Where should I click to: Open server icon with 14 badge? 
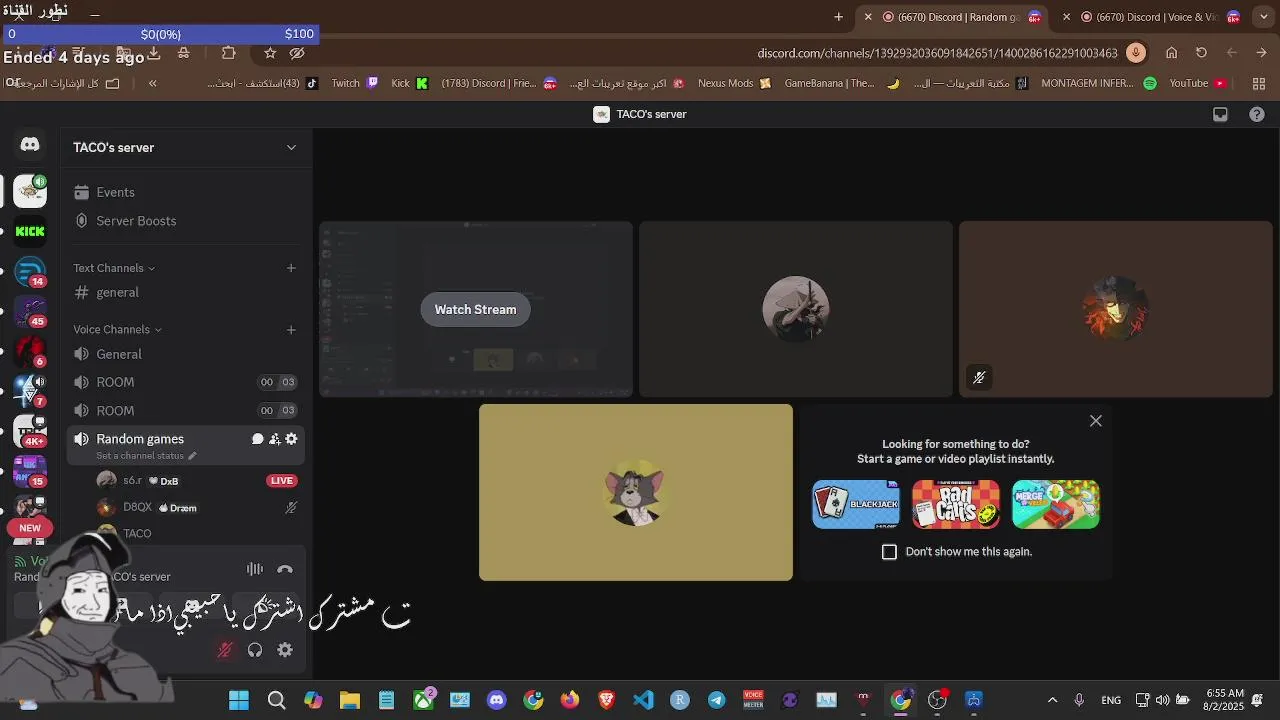pyautogui.click(x=30, y=272)
